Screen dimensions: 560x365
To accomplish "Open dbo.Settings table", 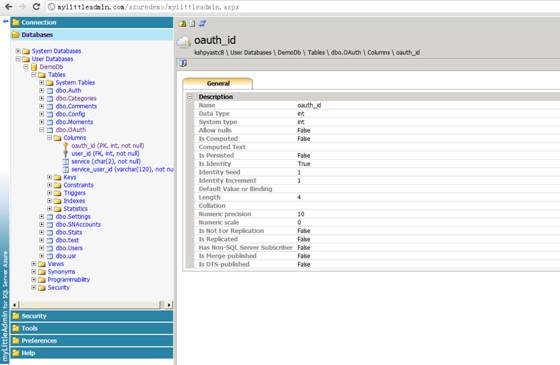I will pos(73,216).
